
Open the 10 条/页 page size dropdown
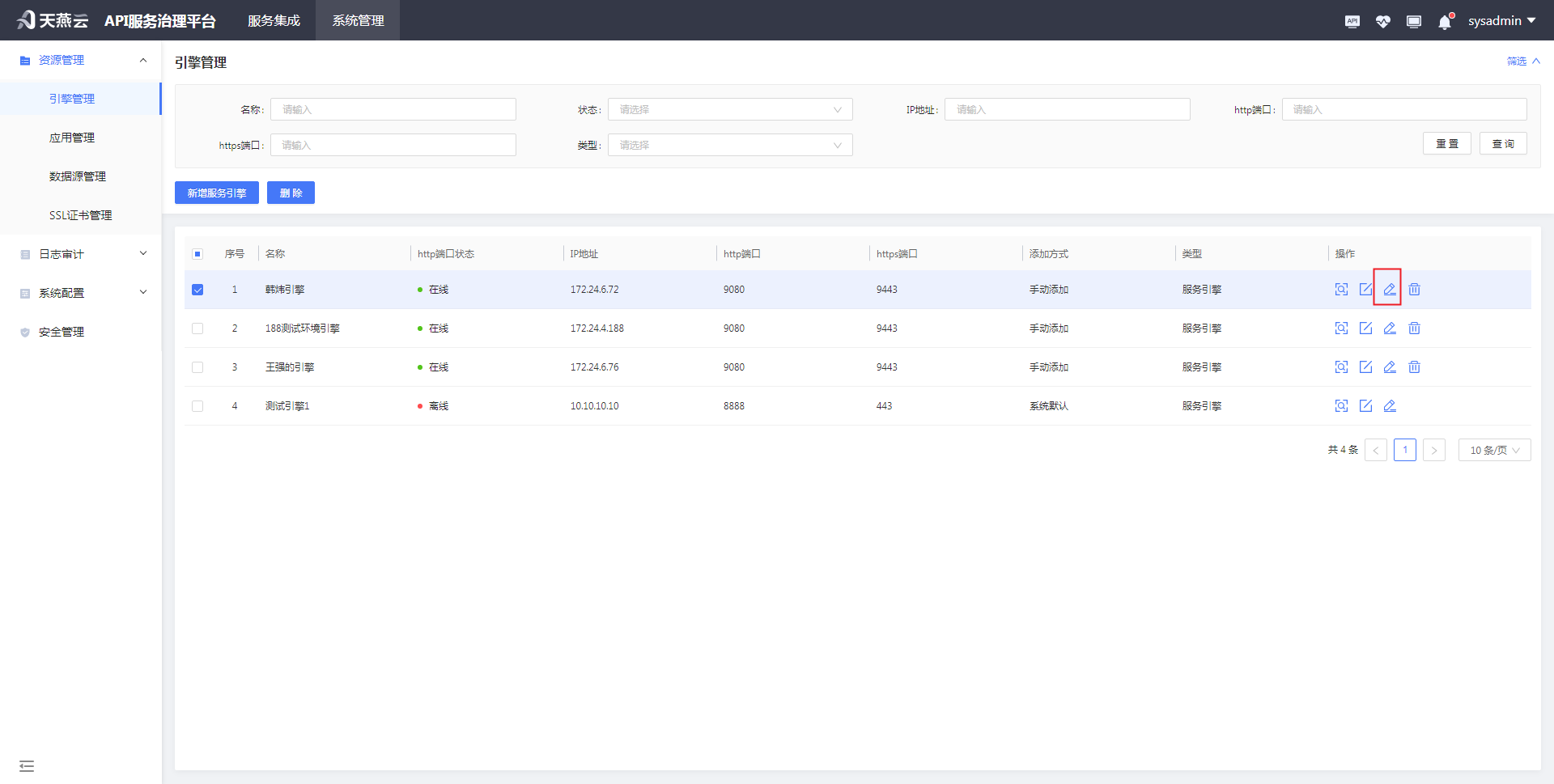[x=1494, y=450]
